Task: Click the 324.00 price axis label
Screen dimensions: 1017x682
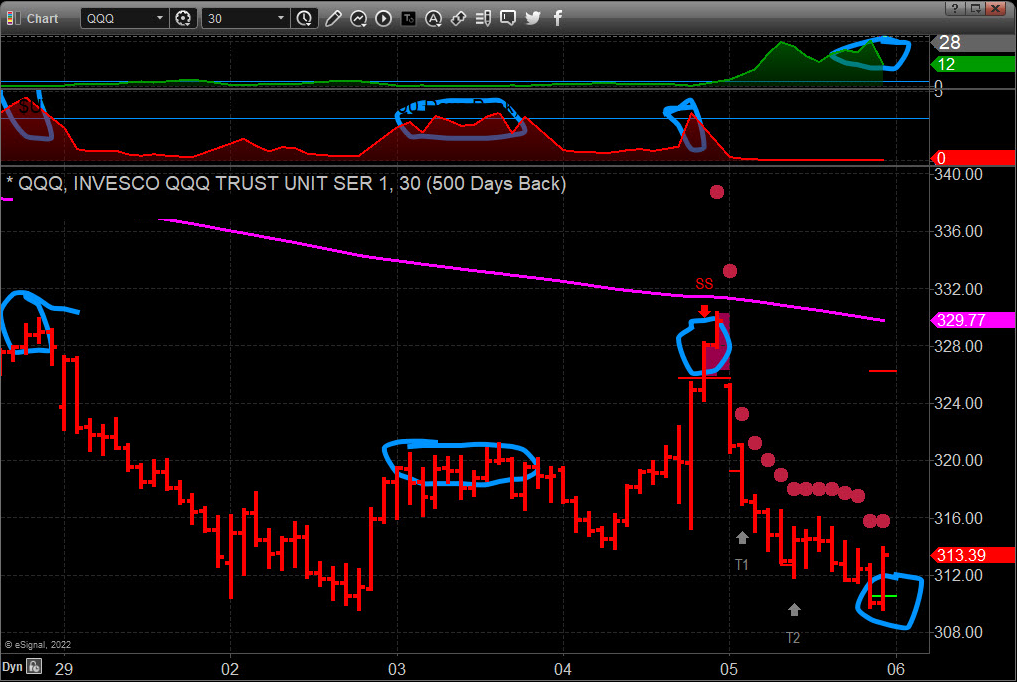Action: pos(958,403)
